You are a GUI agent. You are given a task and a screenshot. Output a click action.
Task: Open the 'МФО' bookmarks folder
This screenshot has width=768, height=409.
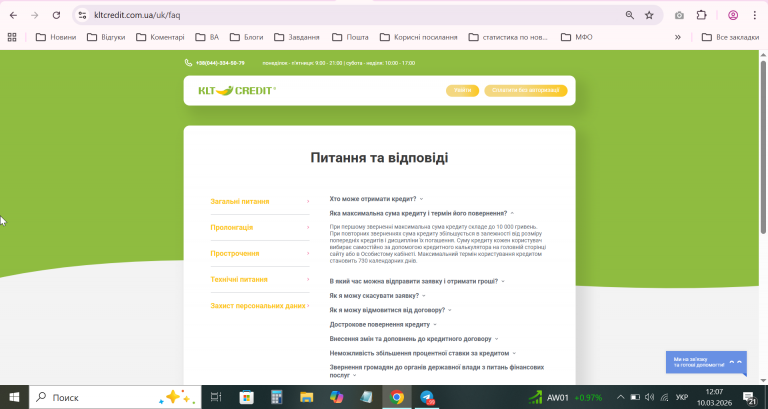coord(577,37)
